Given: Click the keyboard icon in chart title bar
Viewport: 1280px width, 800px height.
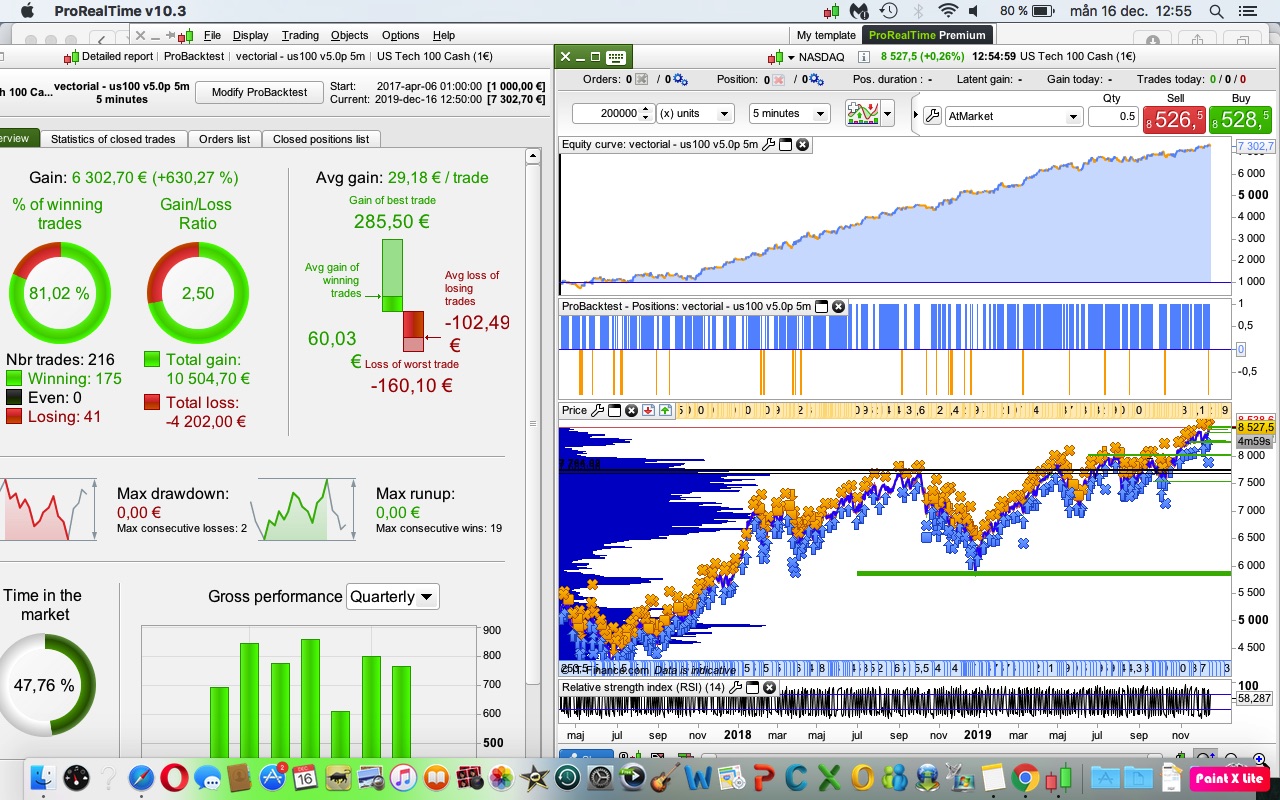Looking at the screenshot, I should coord(616,57).
